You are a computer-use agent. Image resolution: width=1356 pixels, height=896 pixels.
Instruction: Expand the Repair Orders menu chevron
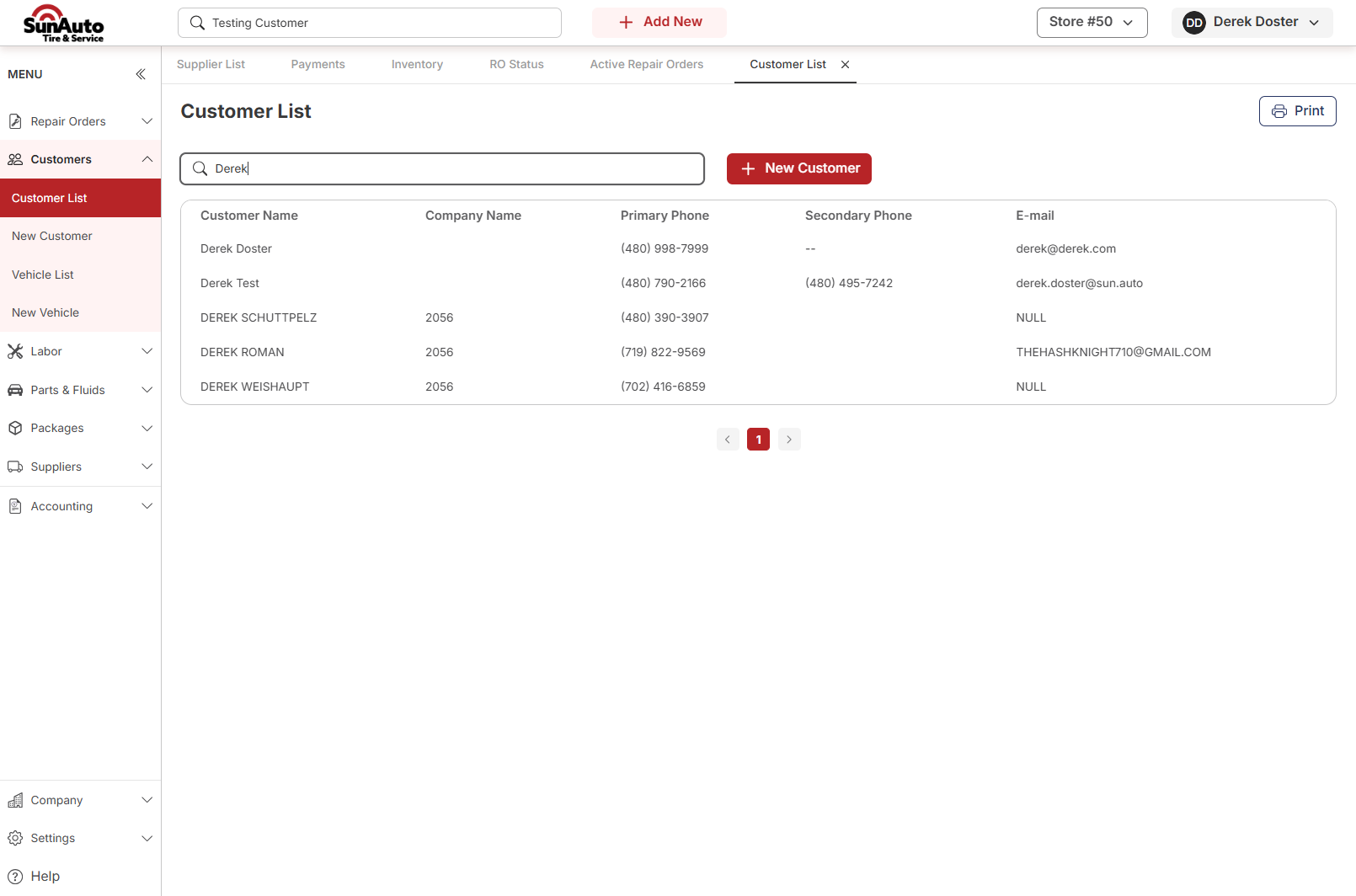pos(147,121)
